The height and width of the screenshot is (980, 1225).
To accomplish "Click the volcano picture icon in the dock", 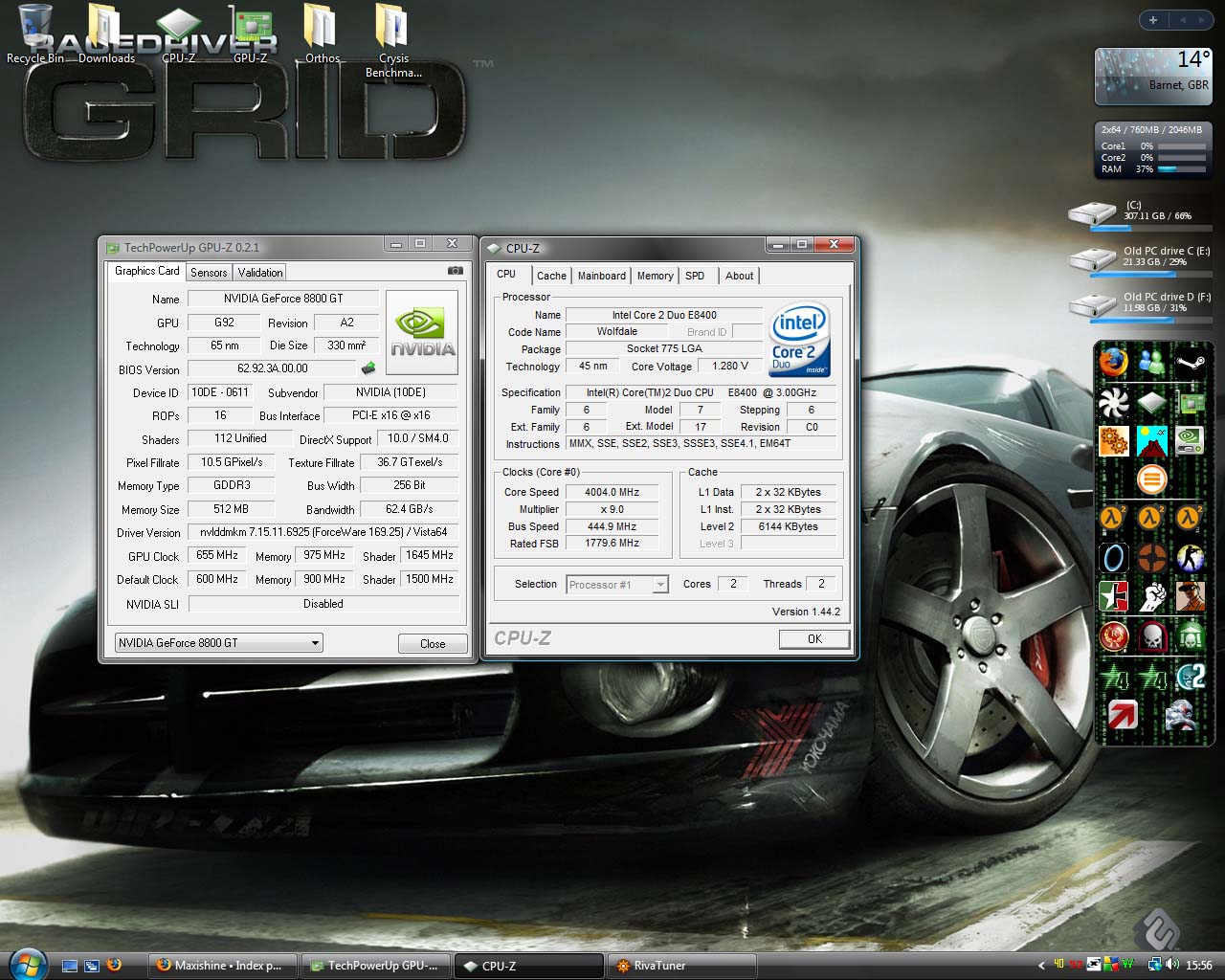I will click(1151, 441).
